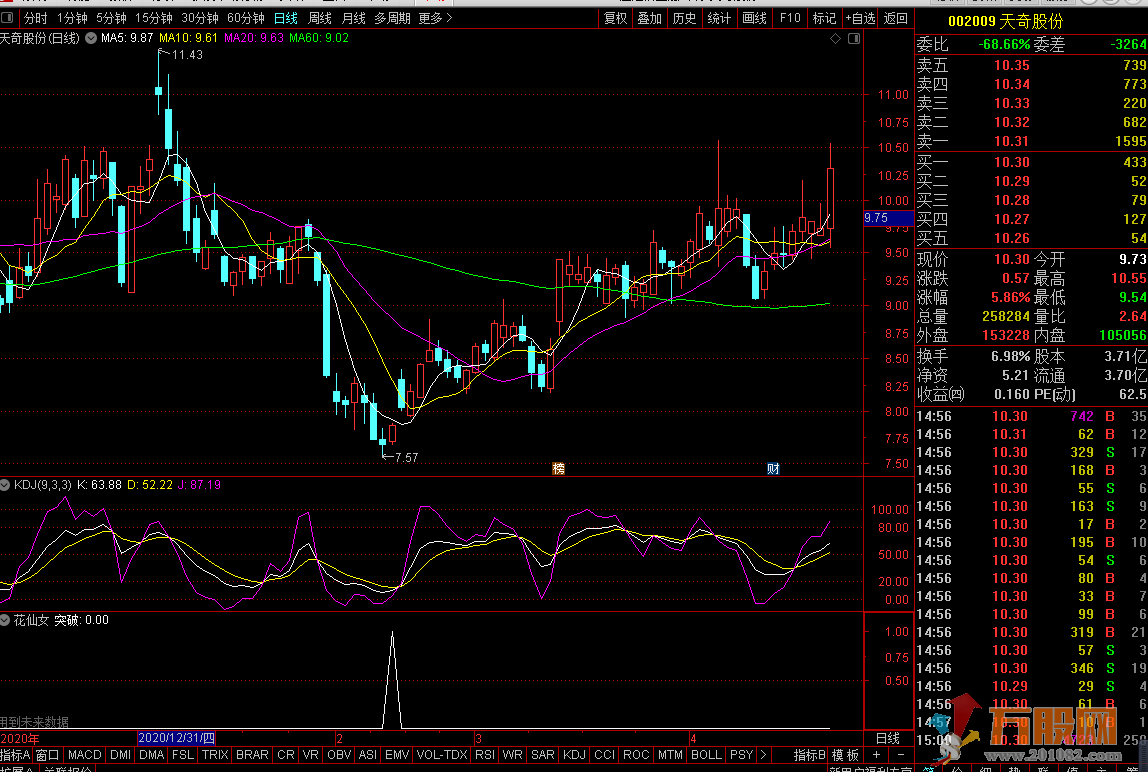The width and height of the screenshot is (1148, 772).
Task: Expand 天奇股份(日线) chart dropdown circle
Action: coord(91,38)
